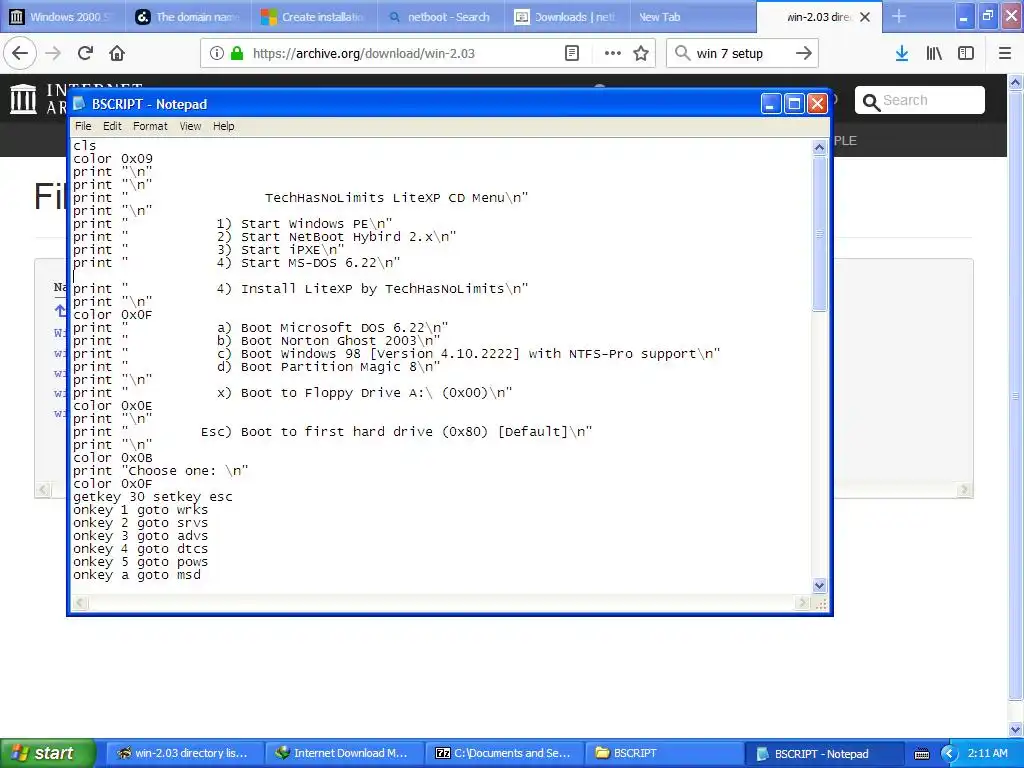Click browser page scrollbar down arrow
This screenshot has height=768, width=1024.
[1016, 729]
